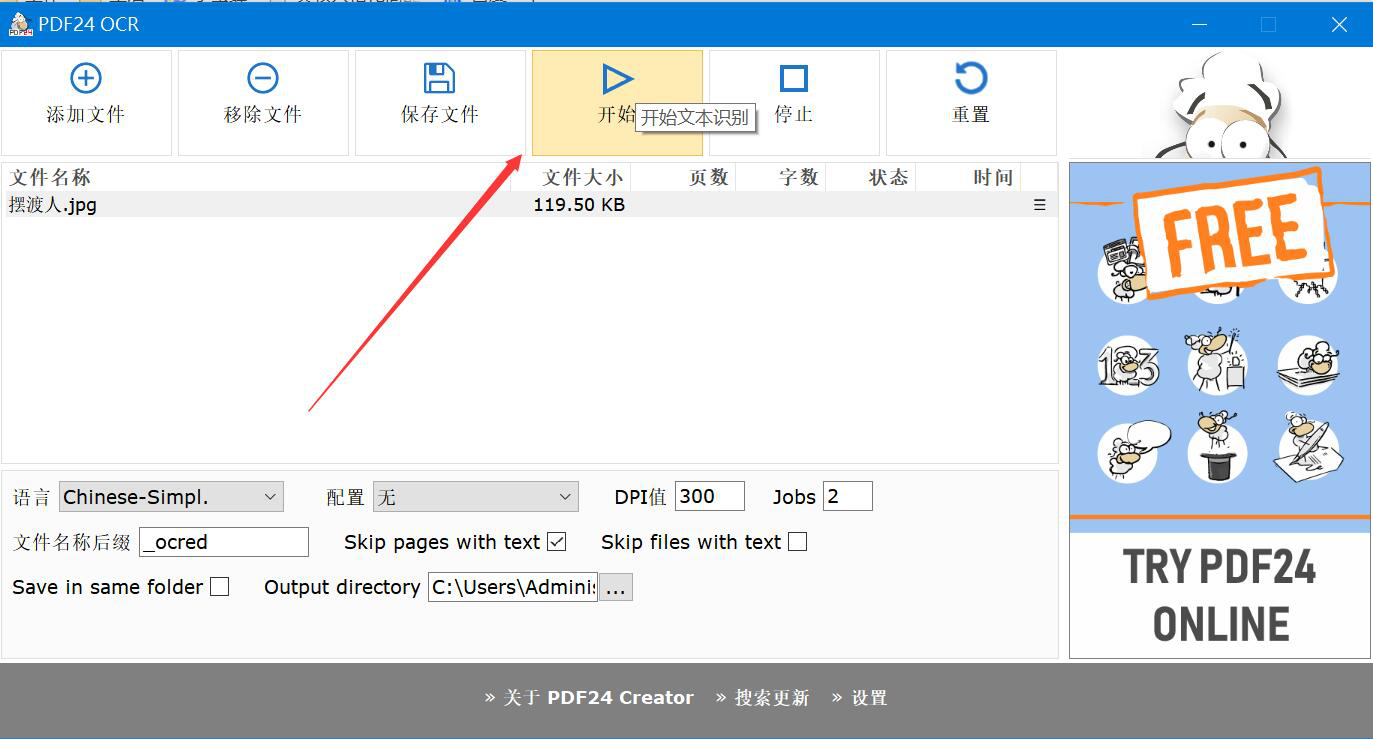Image resolution: width=1373 pixels, height=739 pixels.
Task: Toggle the Skip pages with text checkbox
Action: point(557,542)
